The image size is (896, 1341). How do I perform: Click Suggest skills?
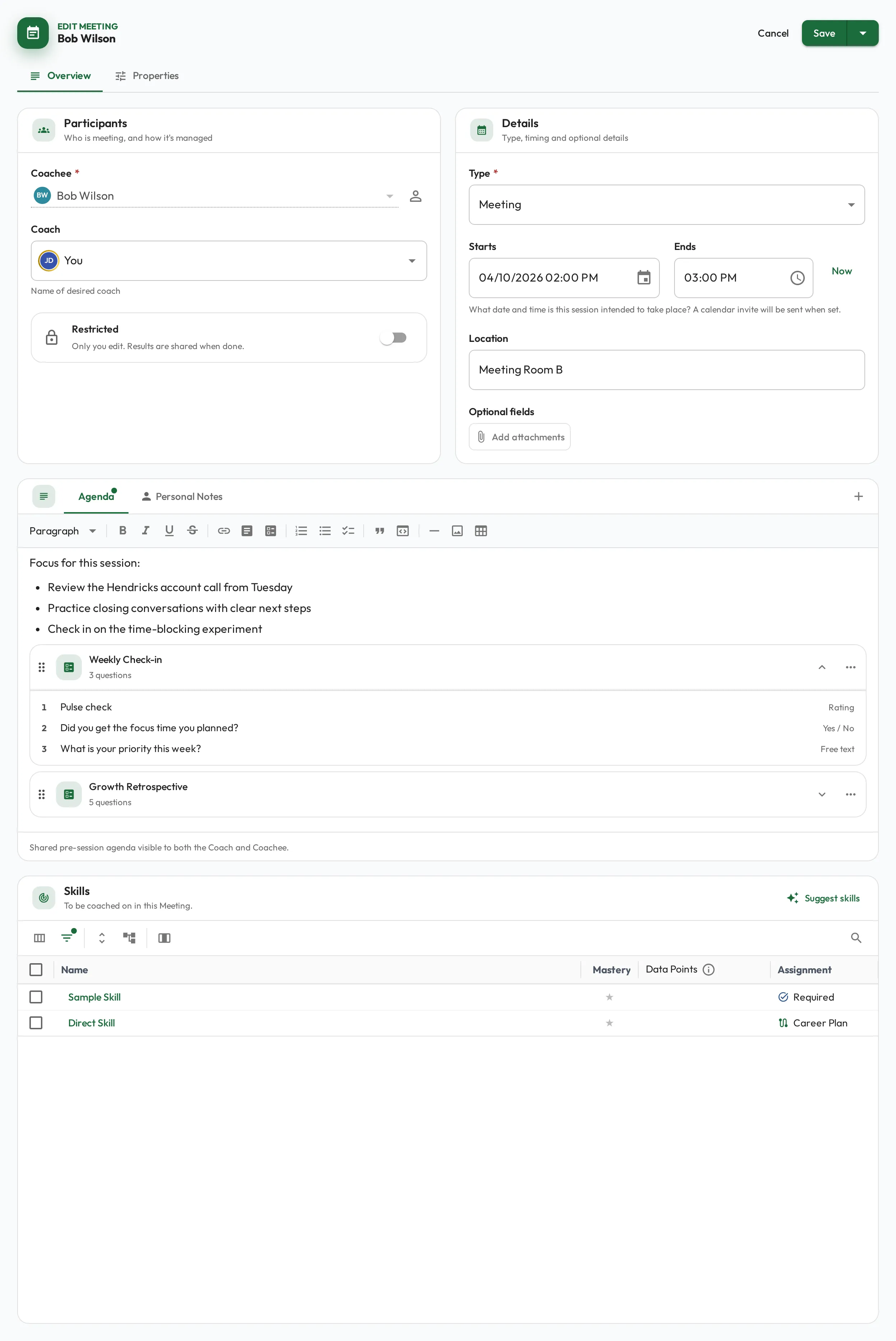tap(823, 898)
